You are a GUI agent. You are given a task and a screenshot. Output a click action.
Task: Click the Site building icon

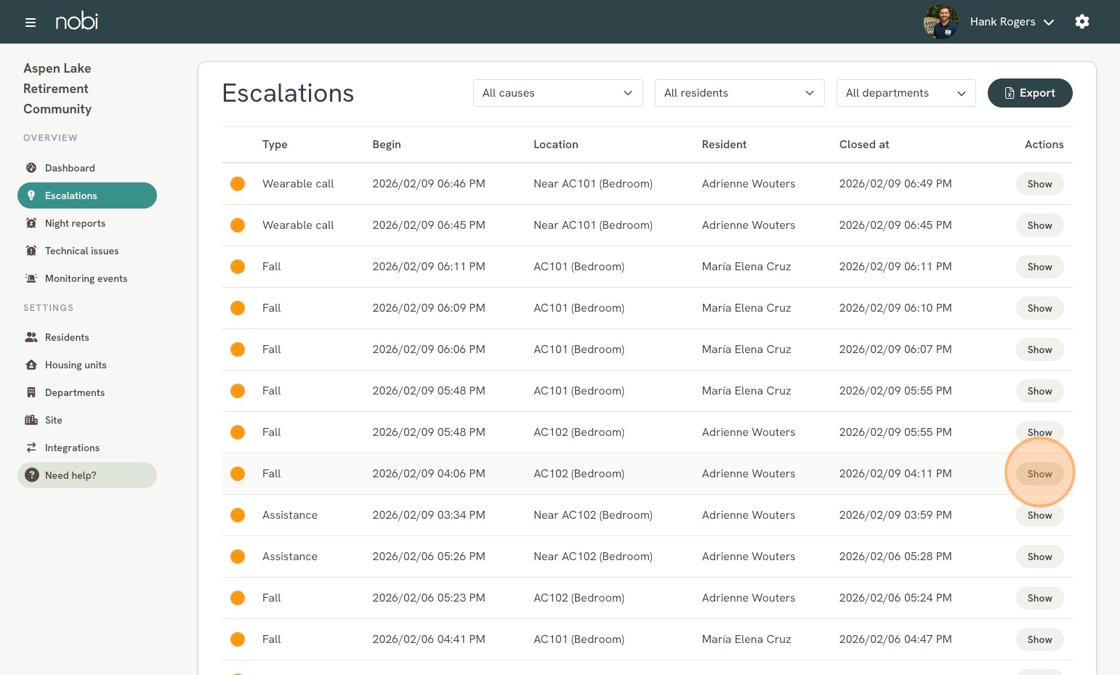(x=31, y=420)
